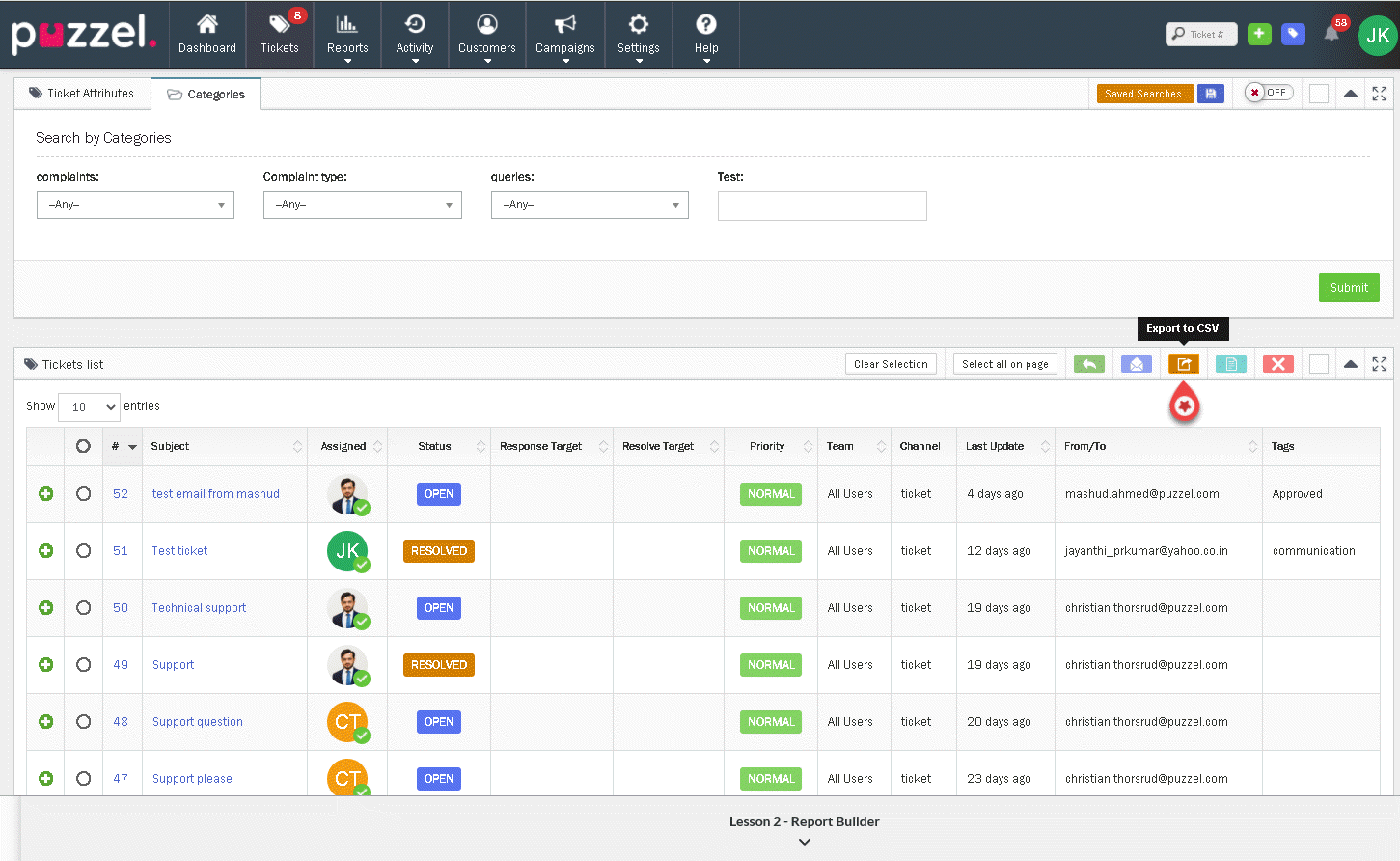Open the complaints dropdown
Image resolution: width=1400 pixels, height=861 pixels.
pos(135,205)
